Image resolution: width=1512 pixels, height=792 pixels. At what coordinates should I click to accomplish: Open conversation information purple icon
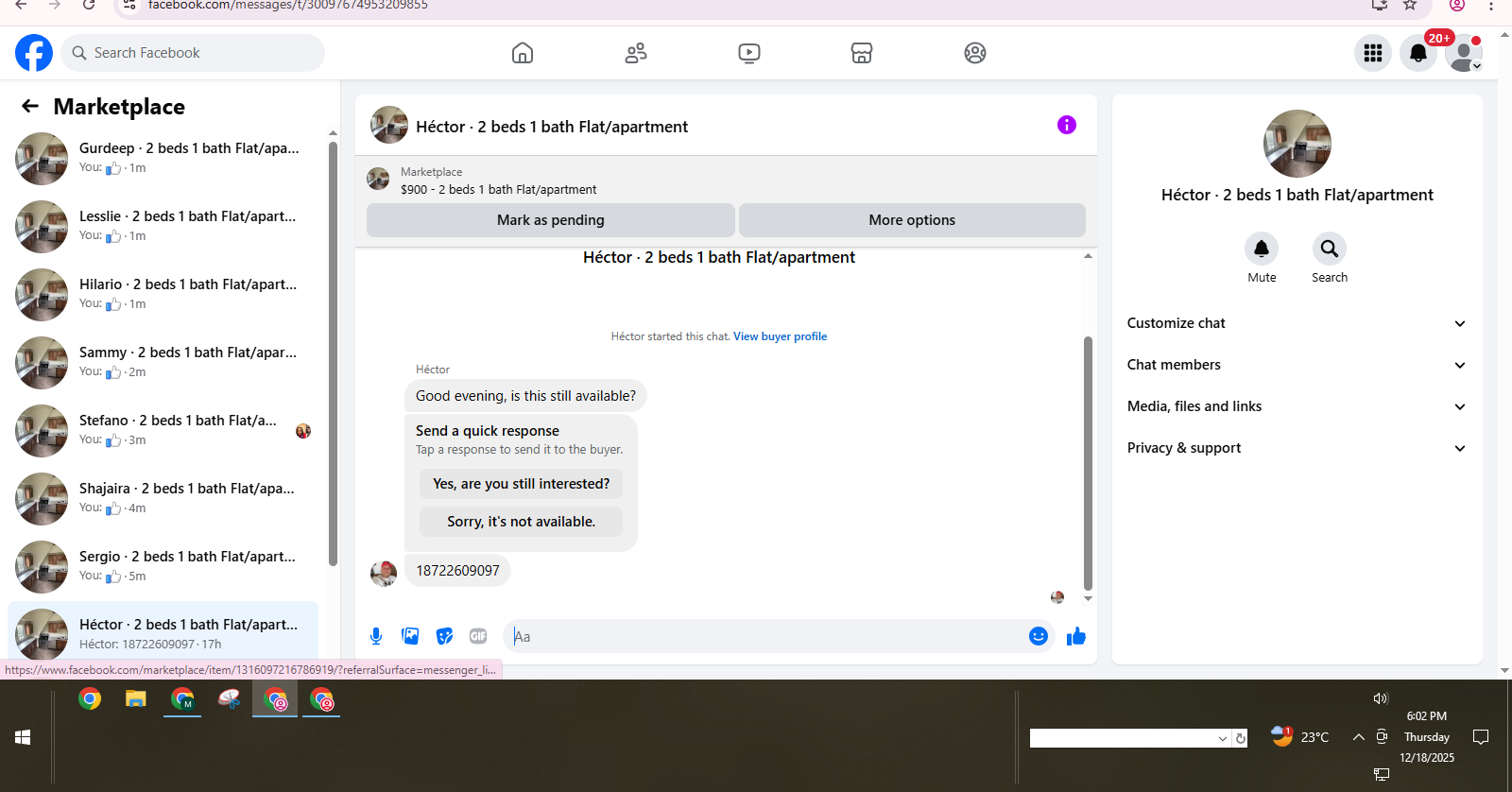1067,125
